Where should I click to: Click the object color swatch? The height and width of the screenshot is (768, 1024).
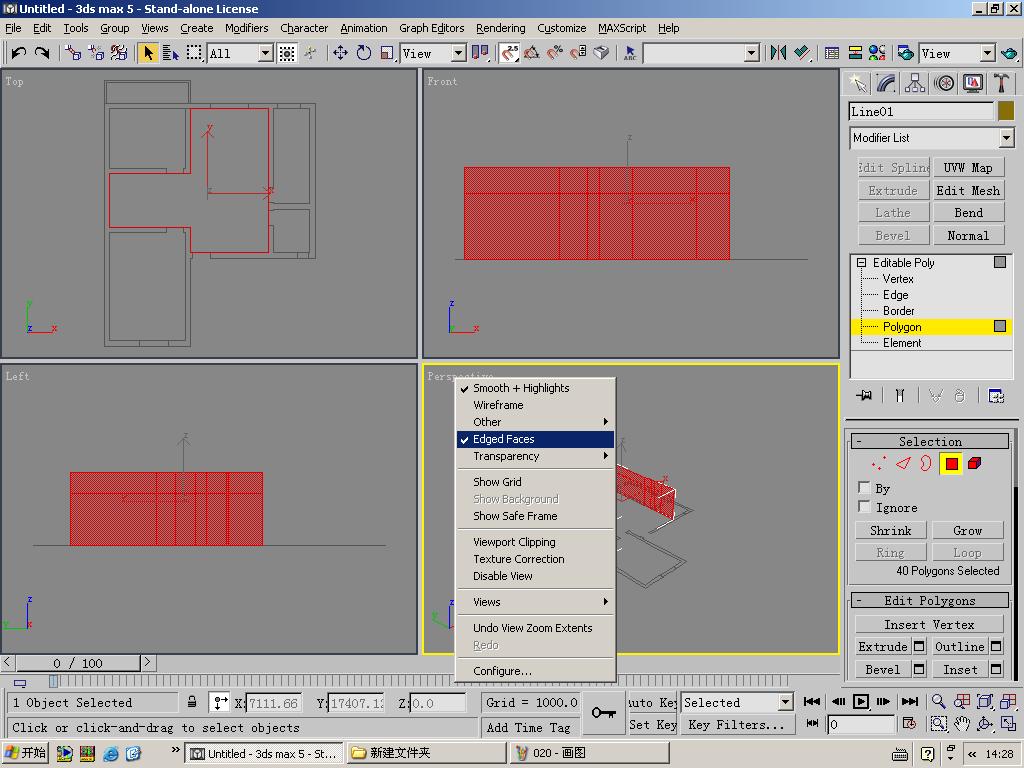[x=1006, y=111]
